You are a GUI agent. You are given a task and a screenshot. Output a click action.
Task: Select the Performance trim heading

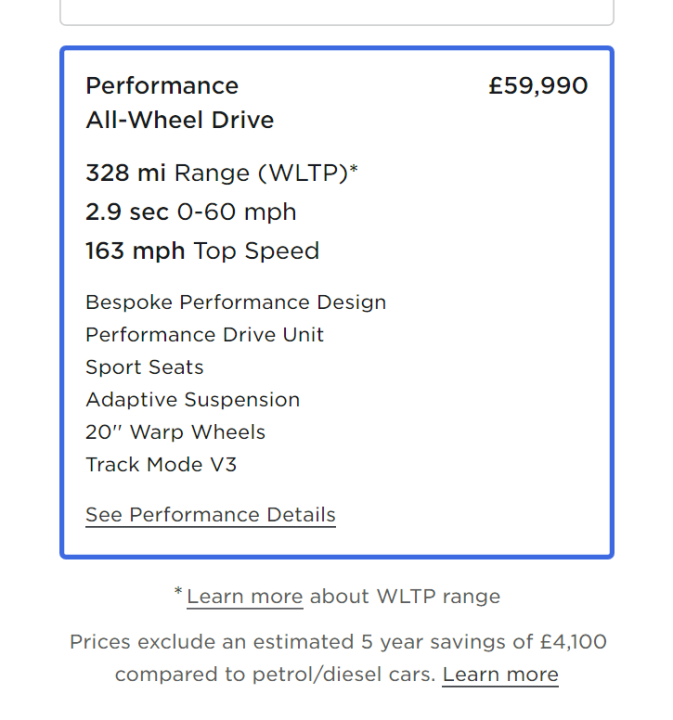point(162,86)
